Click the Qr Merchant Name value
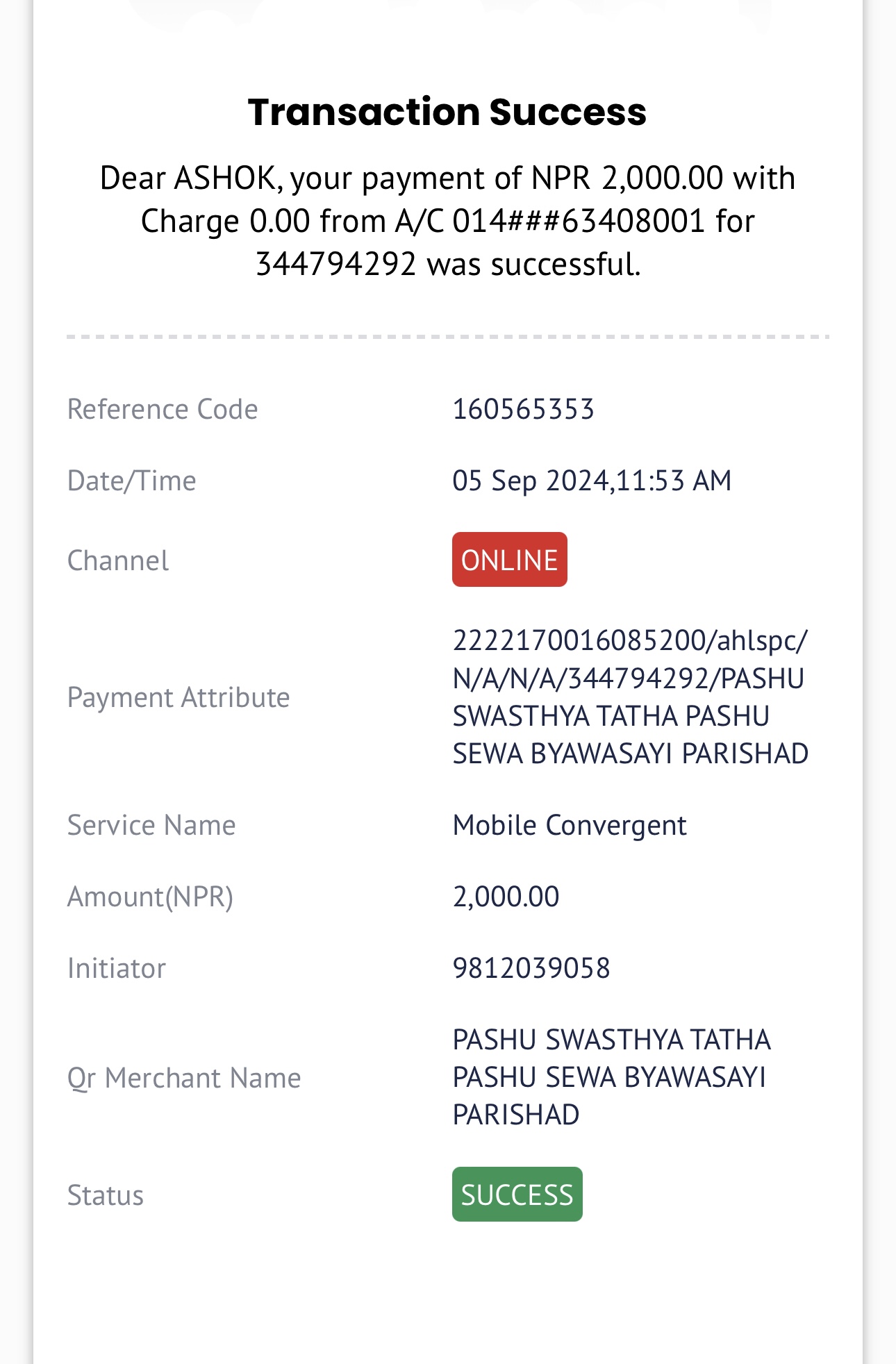Viewport: 896px width, 1364px height. click(611, 1077)
